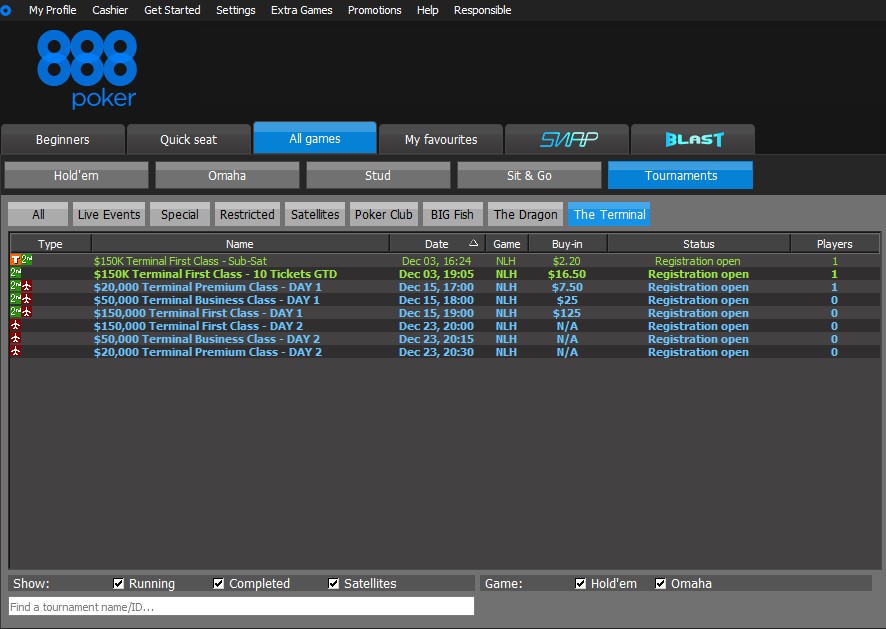Select the Satellites filter button
Image resolution: width=886 pixels, height=629 pixels.
click(315, 214)
